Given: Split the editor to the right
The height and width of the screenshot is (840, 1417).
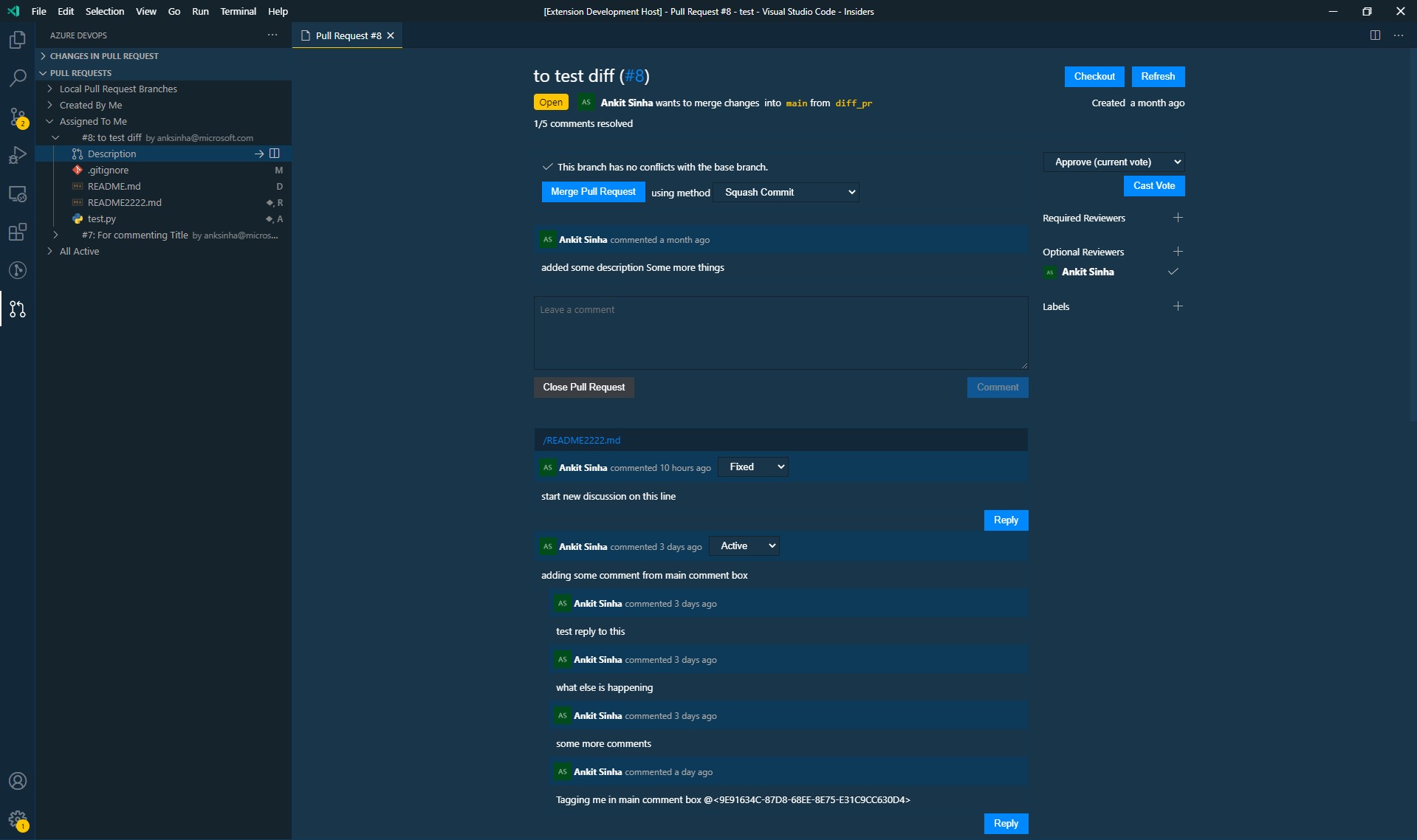Looking at the screenshot, I should point(1375,35).
